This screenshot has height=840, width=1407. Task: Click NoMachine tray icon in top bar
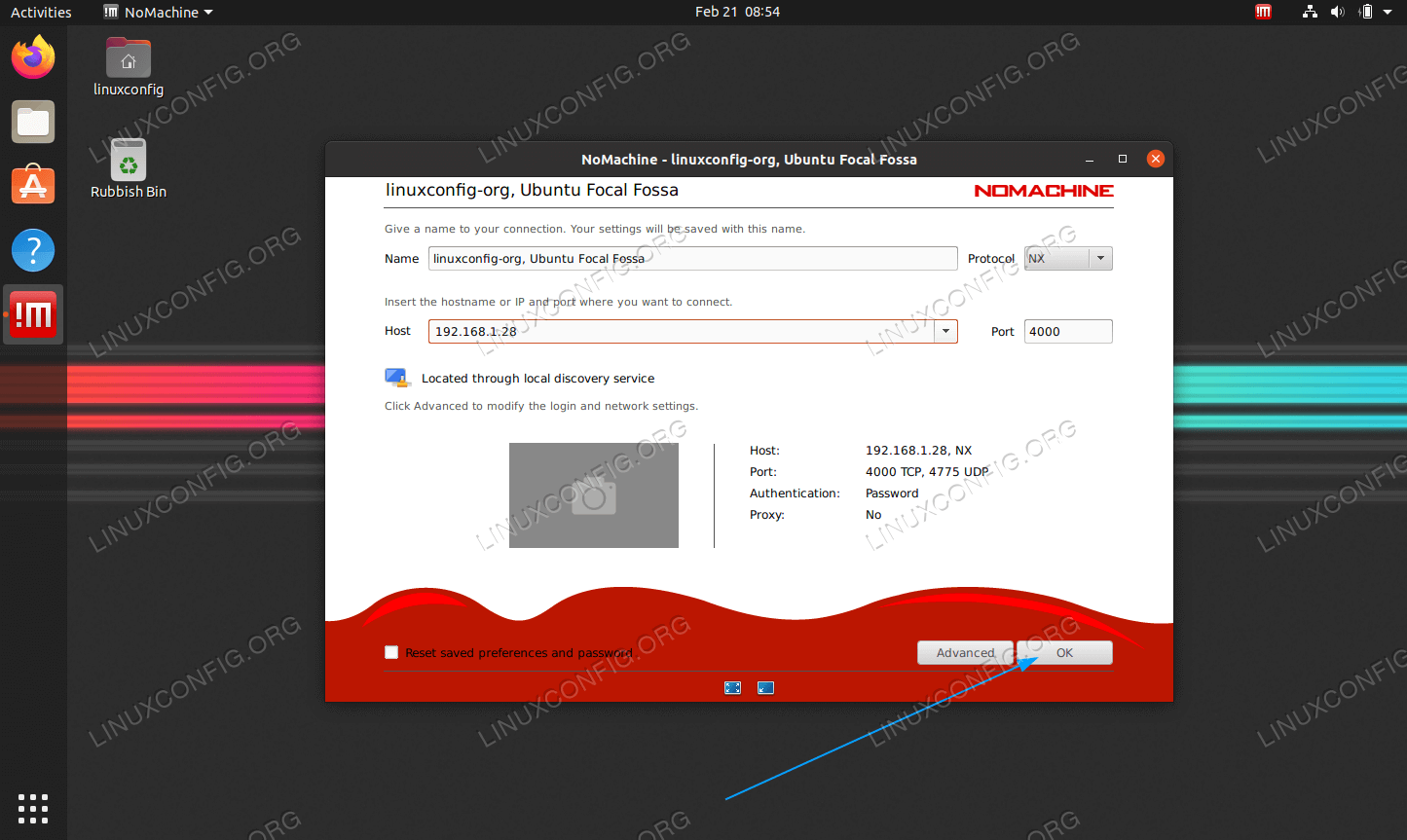point(1263,12)
